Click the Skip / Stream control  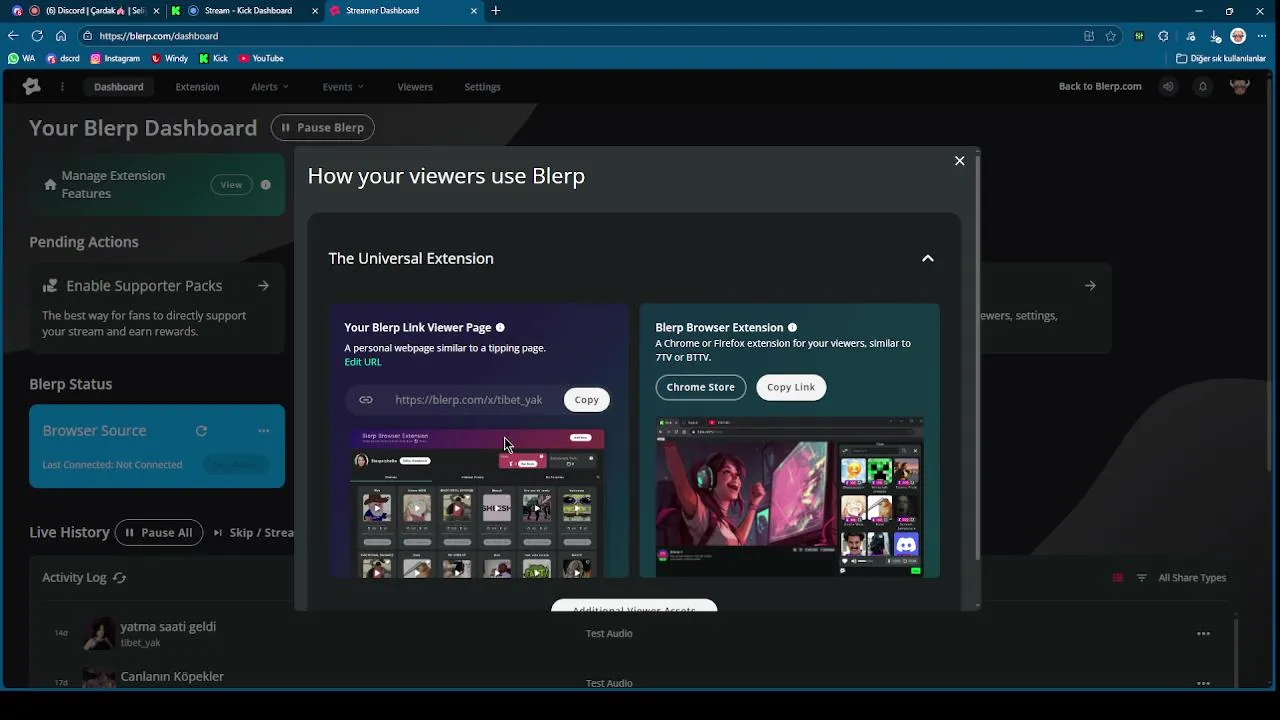[x=253, y=532]
